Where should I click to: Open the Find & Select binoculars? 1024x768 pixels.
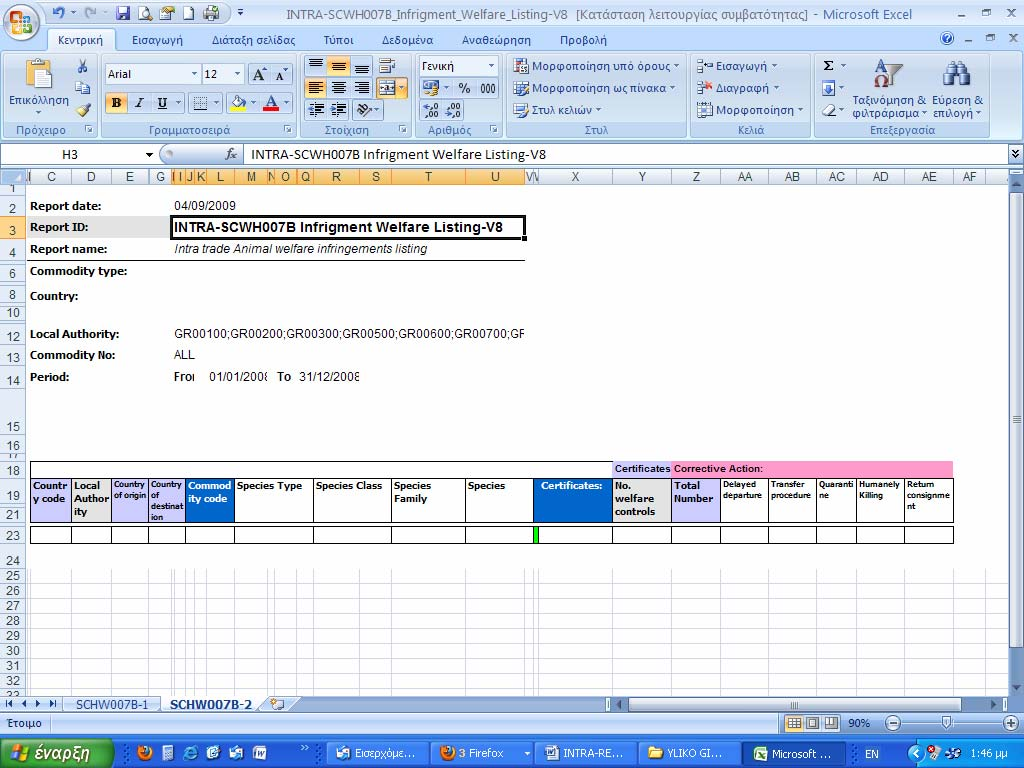pos(956,74)
